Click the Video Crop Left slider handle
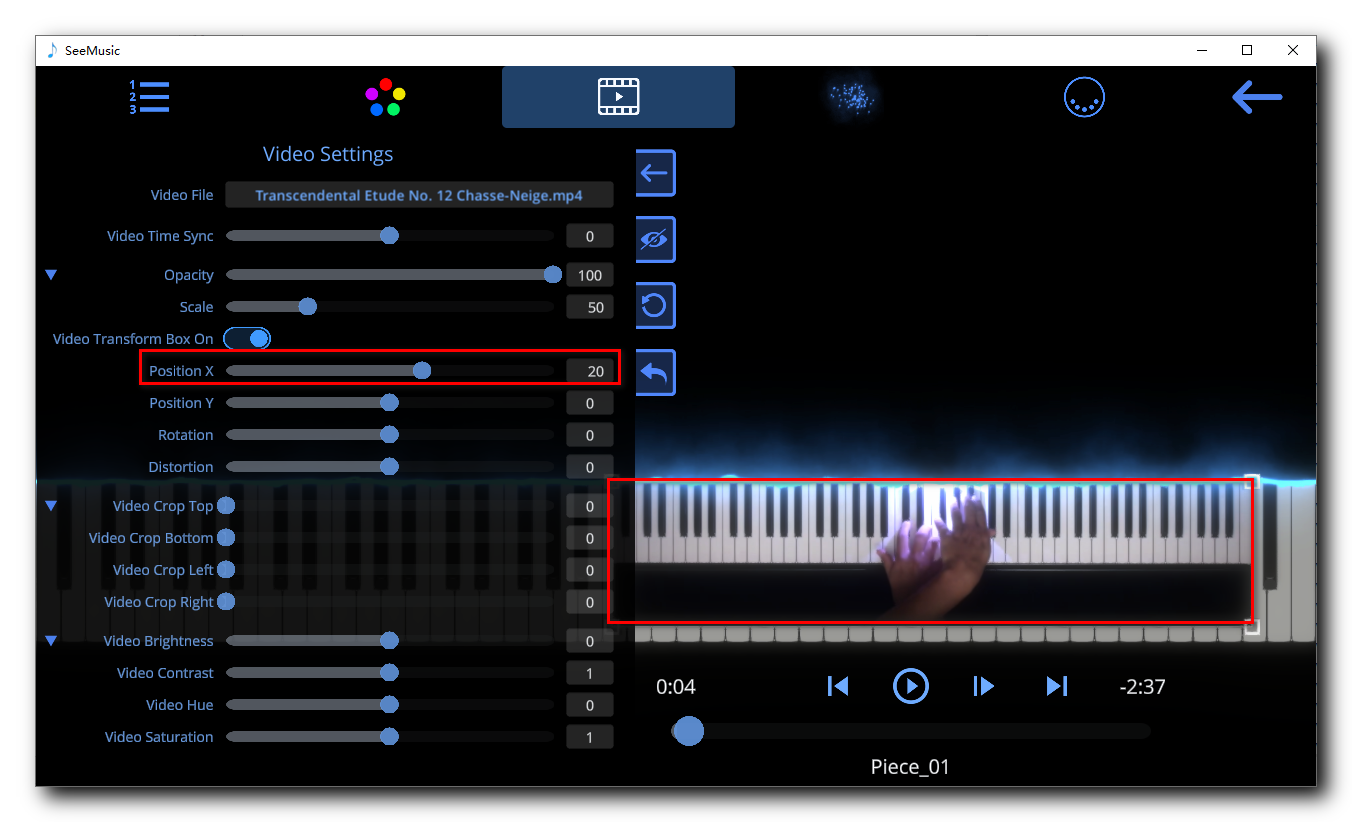Screen dimensions: 1352x822 pos(226,570)
